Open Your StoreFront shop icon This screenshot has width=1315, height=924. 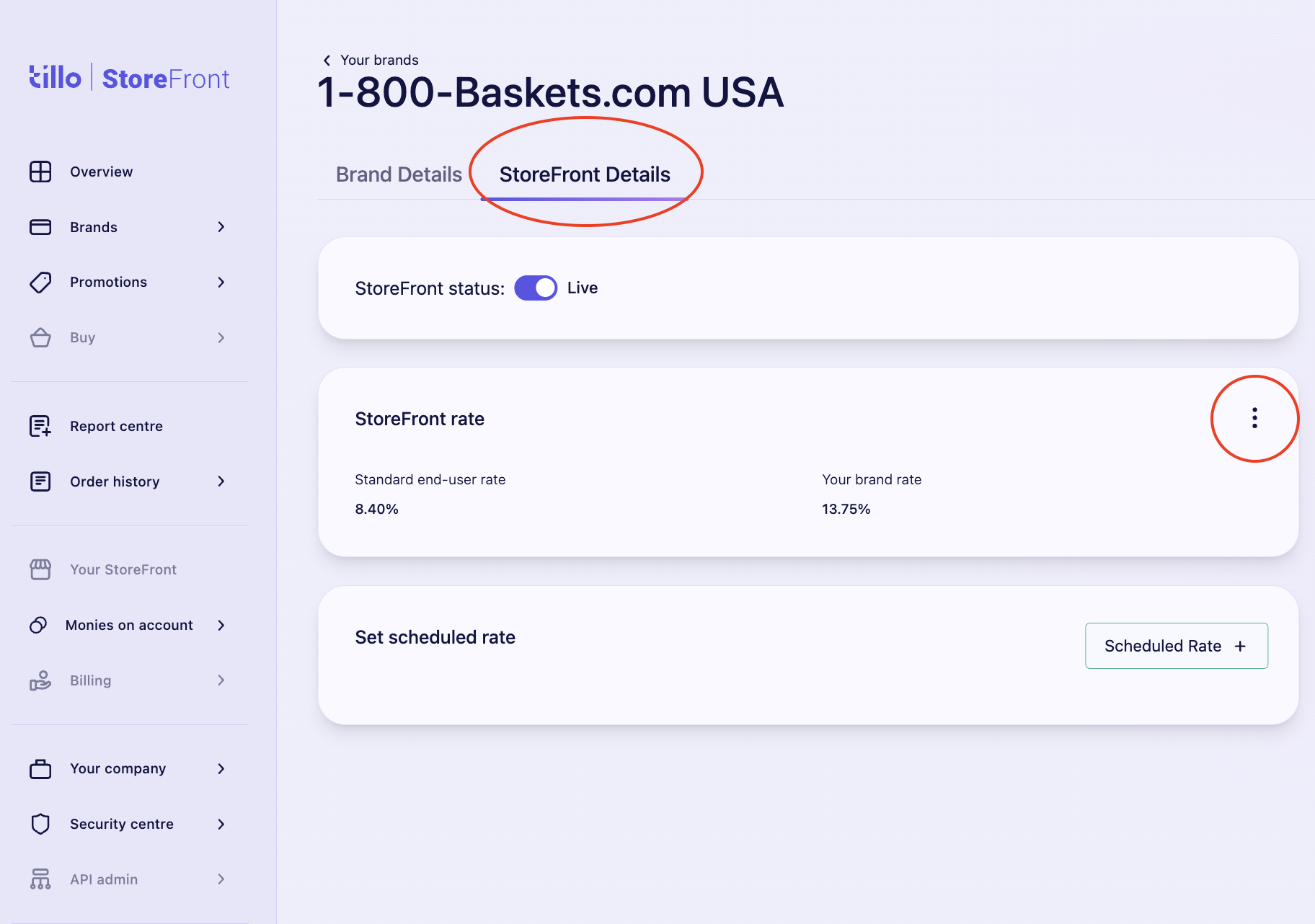[x=40, y=569]
